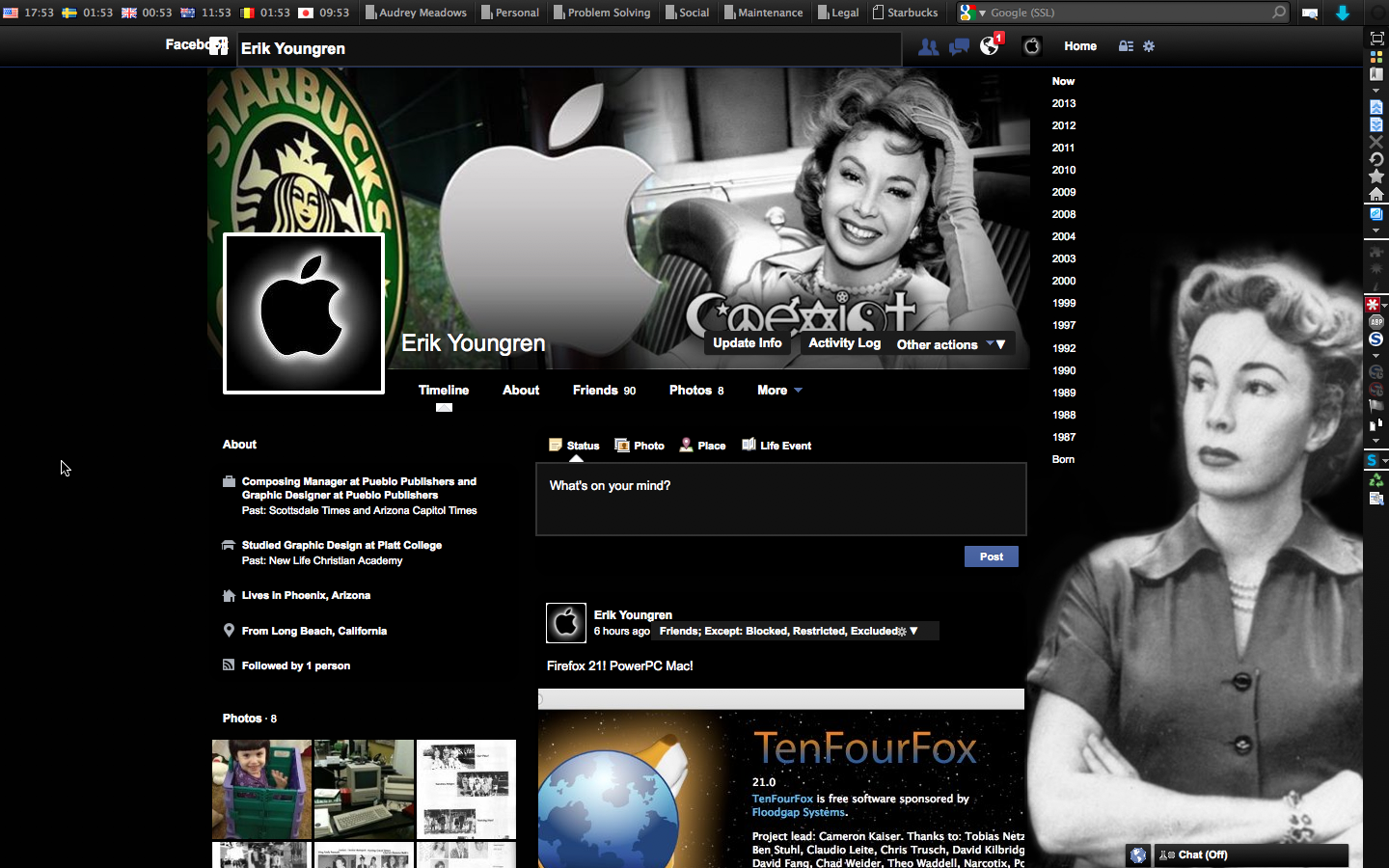1389x868 pixels.
Task: Click the Update Info button
Action: coord(748,343)
